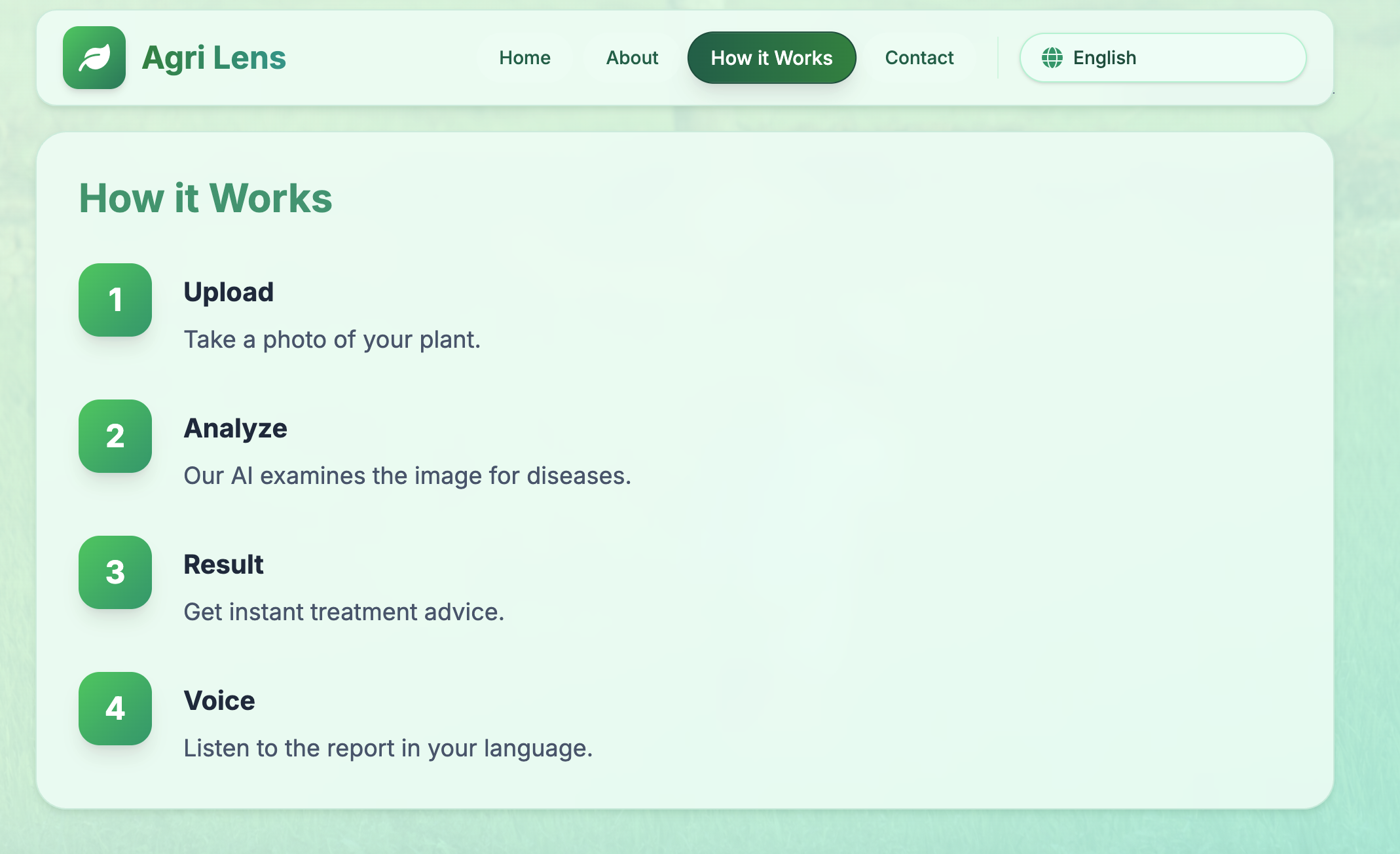Click the step 2 number badge
The image size is (1400, 854).
point(115,436)
